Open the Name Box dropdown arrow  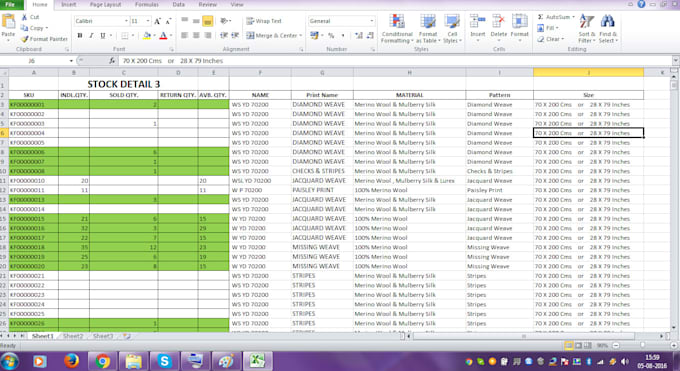71,61
